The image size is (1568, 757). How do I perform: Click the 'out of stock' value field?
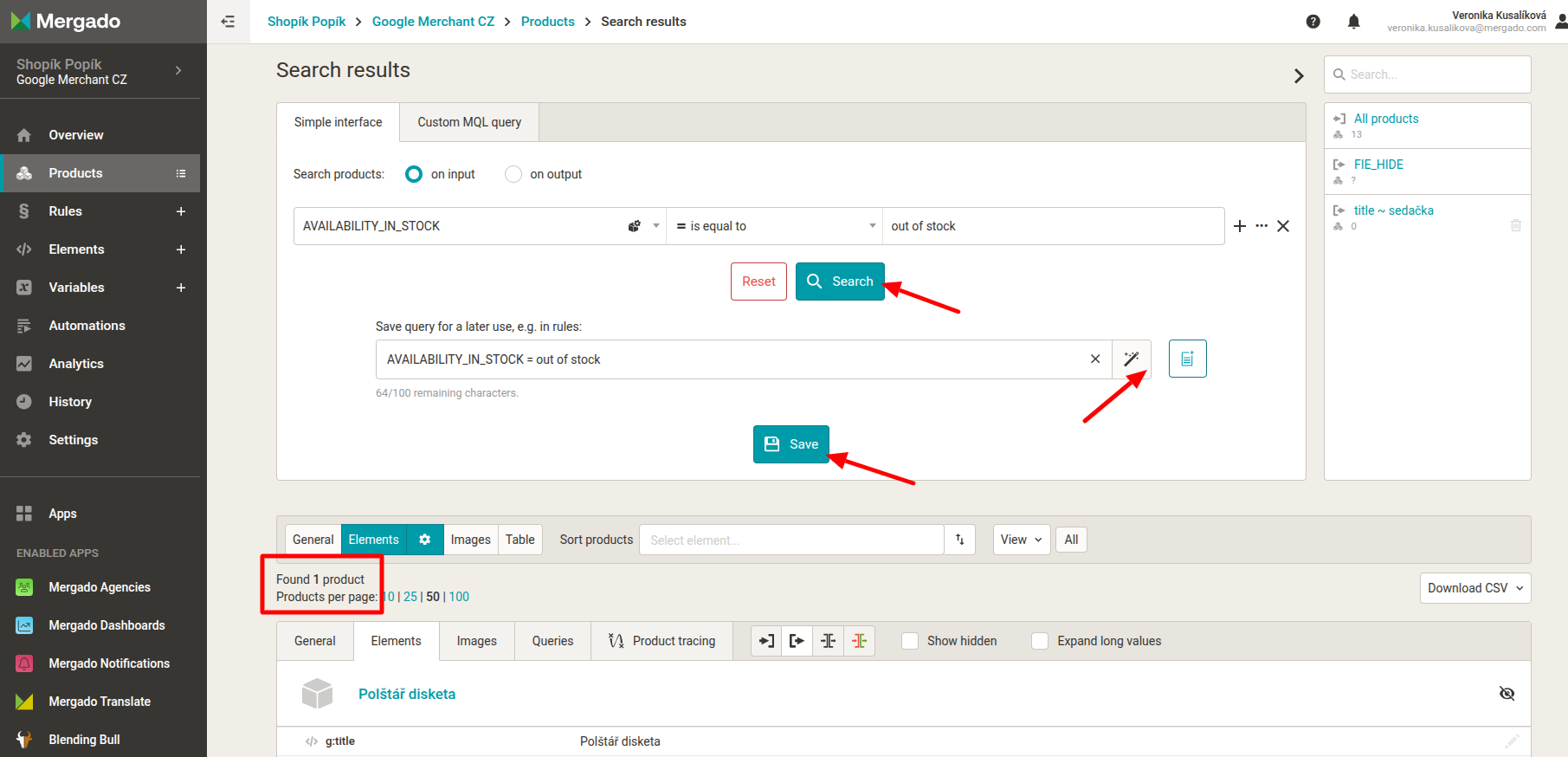point(1053,226)
